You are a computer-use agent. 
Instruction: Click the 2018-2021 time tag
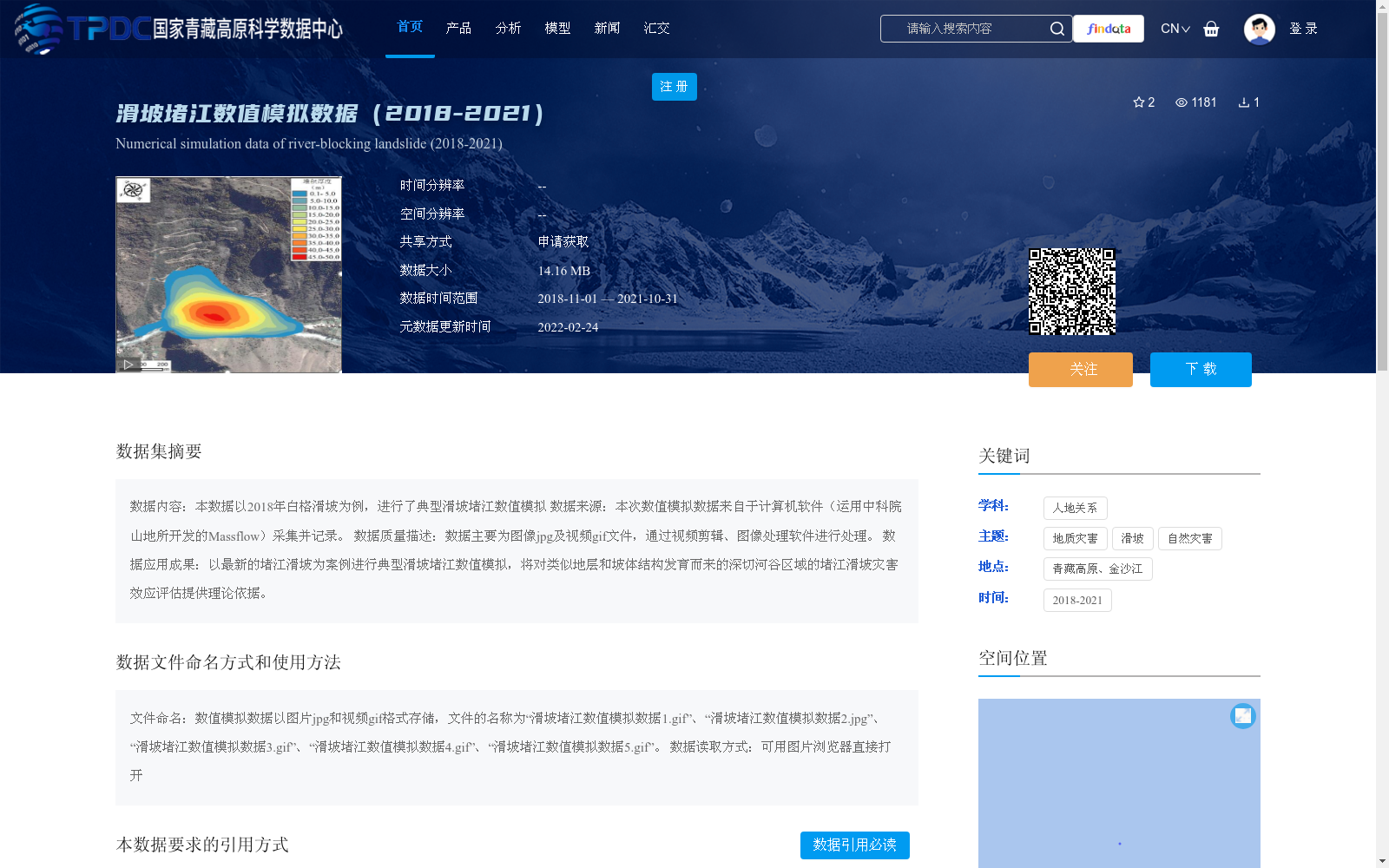click(x=1077, y=601)
